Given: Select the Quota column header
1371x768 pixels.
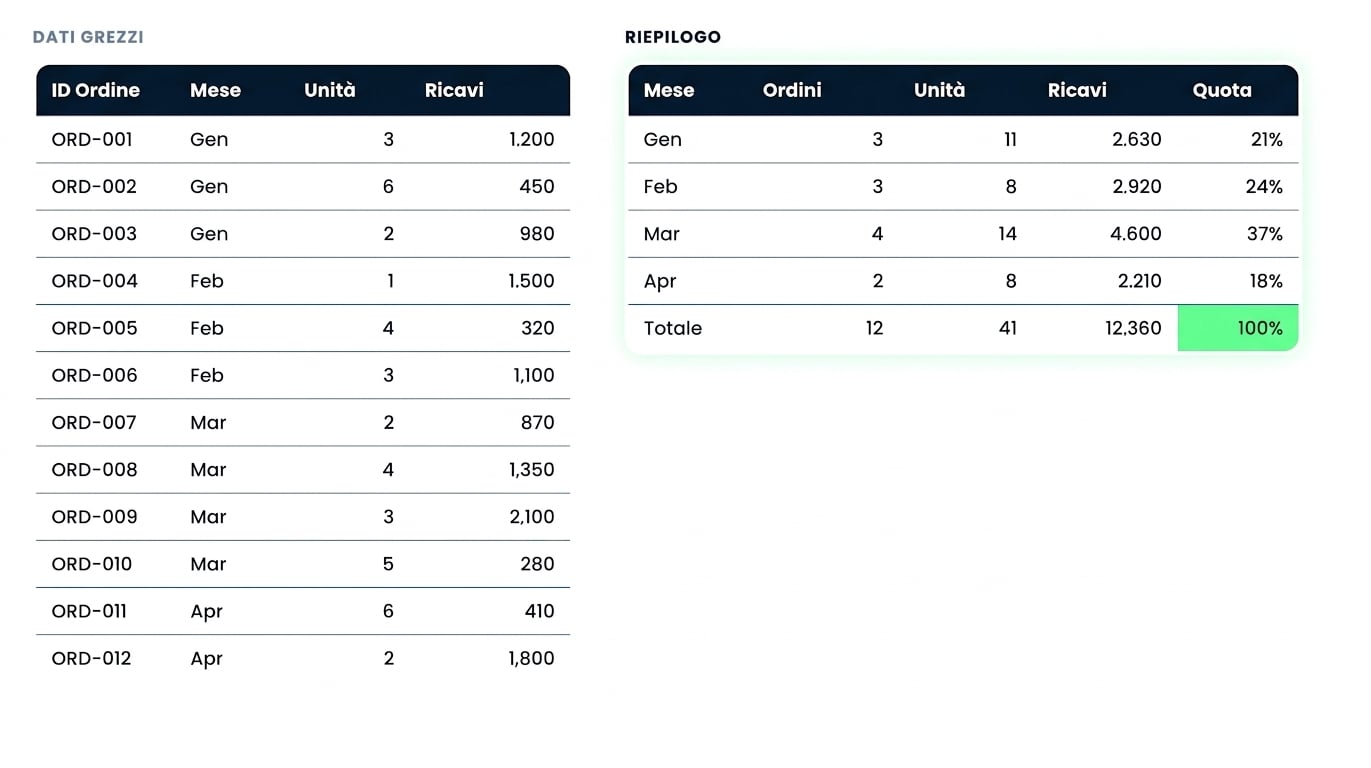Looking at the screenshot, I should point(1222,90).
